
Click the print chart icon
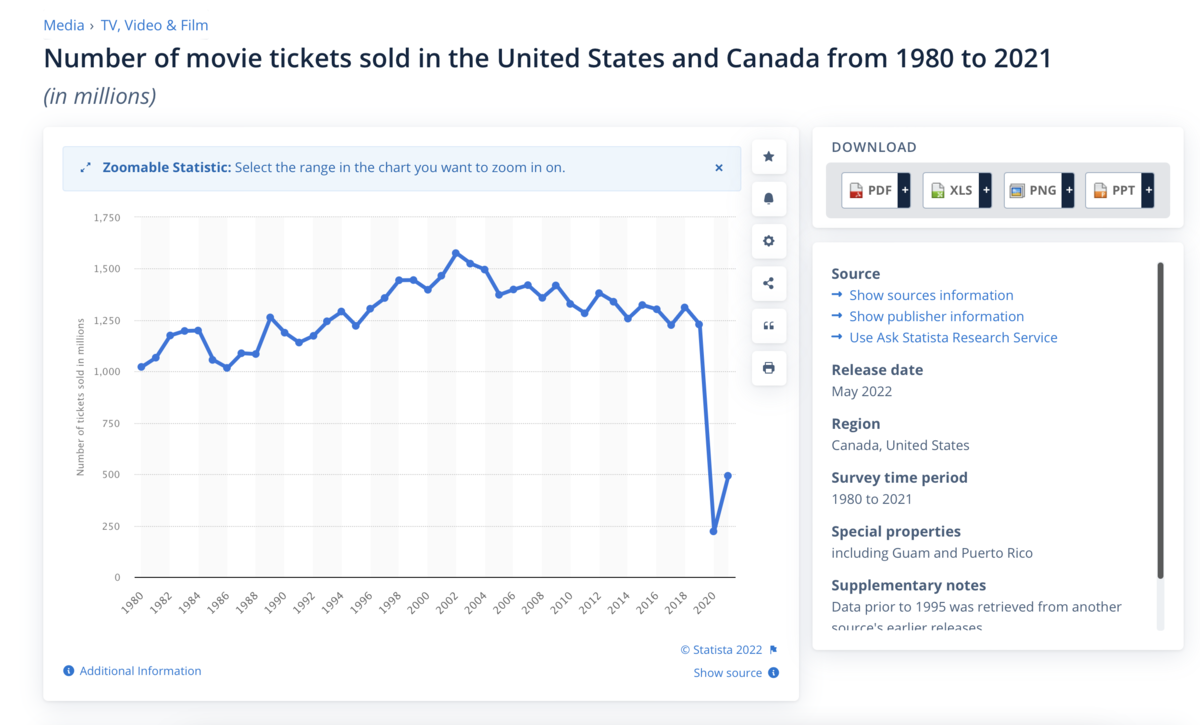(x=768, y=368)
